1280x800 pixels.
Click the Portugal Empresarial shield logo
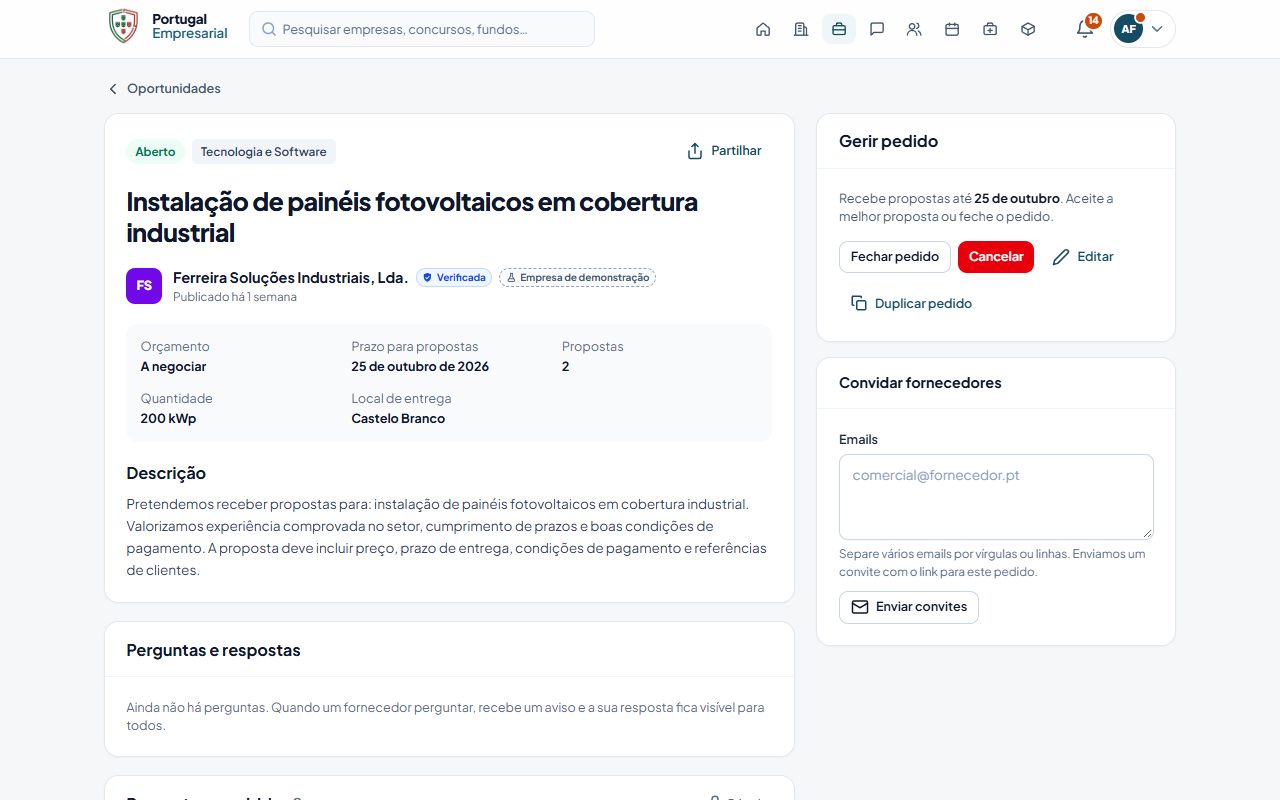[x=123, y=26]
